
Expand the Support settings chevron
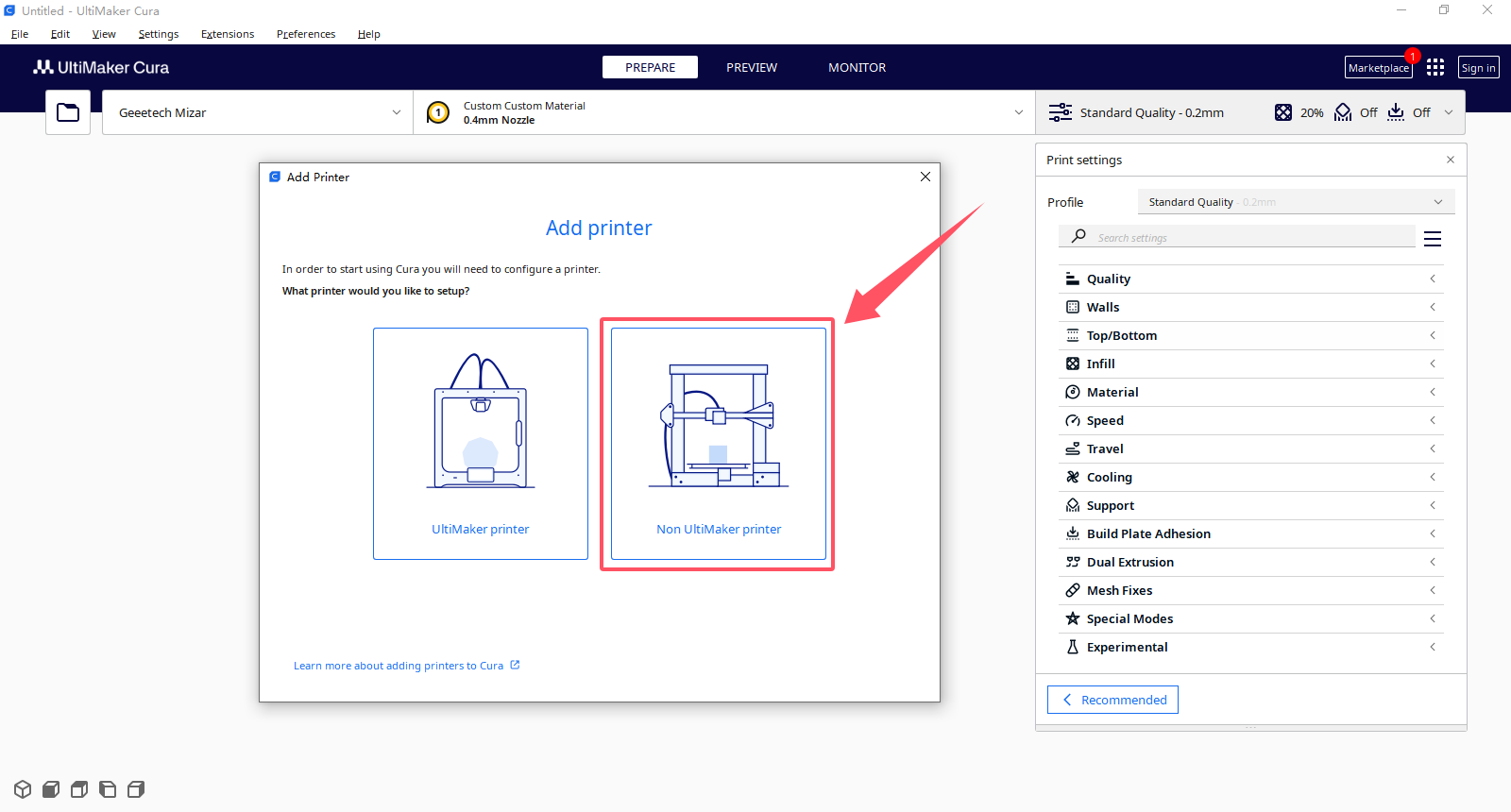pyautogui.click(x=1433, y=505)
